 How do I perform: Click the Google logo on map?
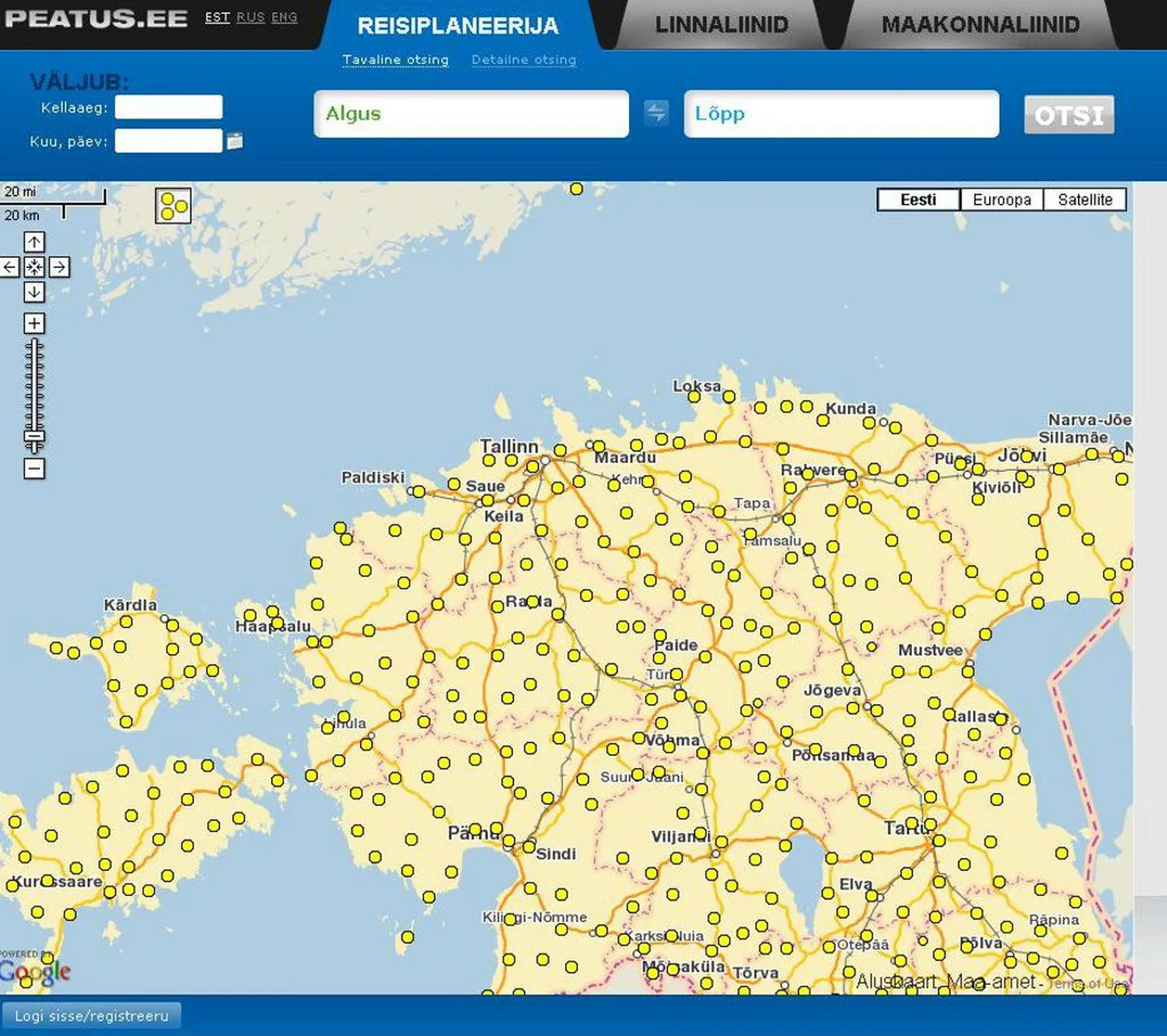(36, 971)
